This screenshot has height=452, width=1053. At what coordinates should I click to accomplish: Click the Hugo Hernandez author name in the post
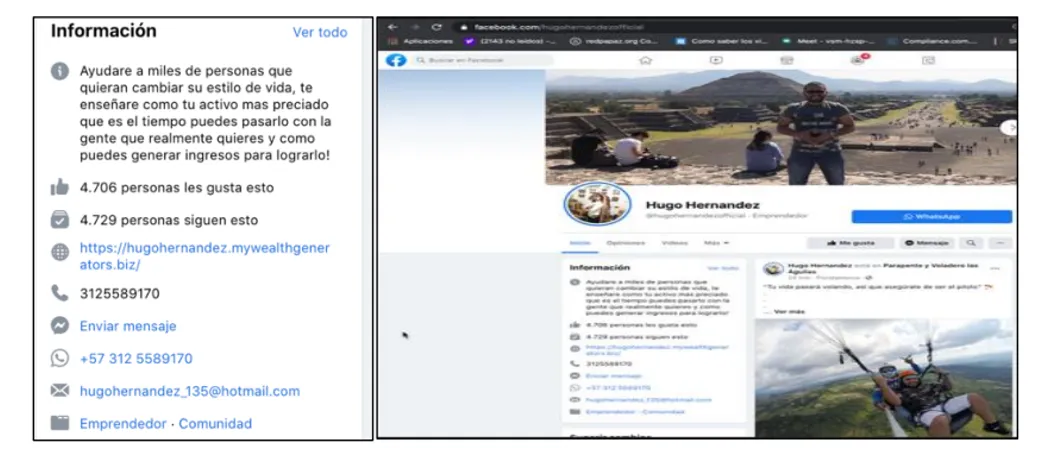818,266
